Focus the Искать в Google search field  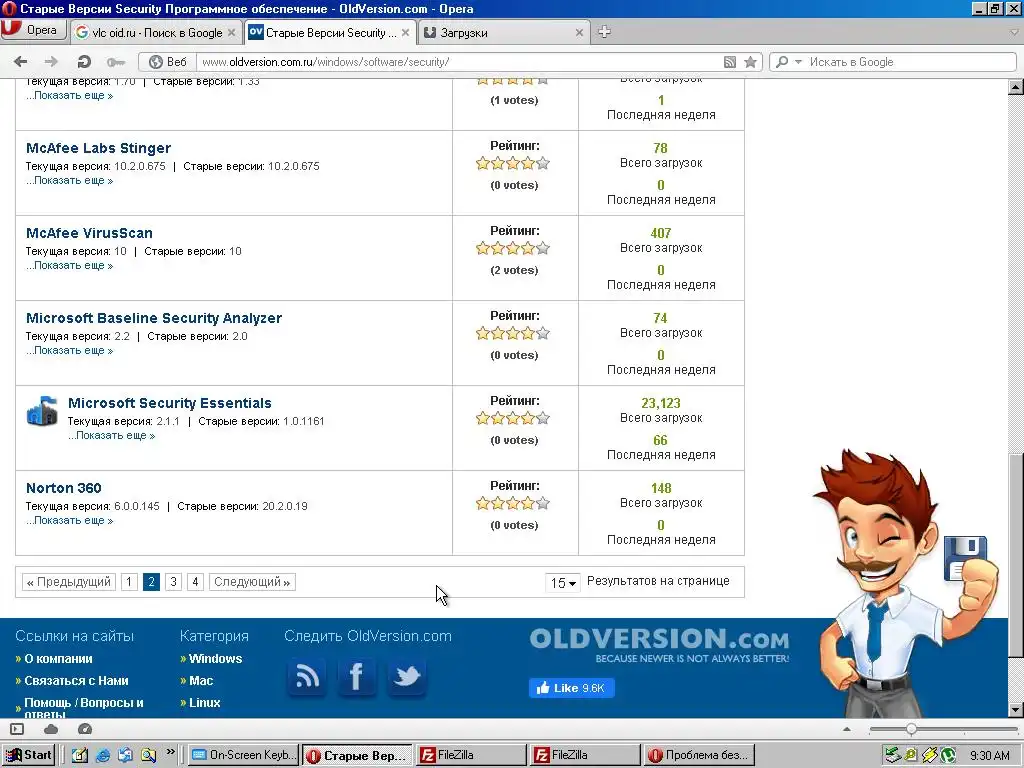coord(910,62)
